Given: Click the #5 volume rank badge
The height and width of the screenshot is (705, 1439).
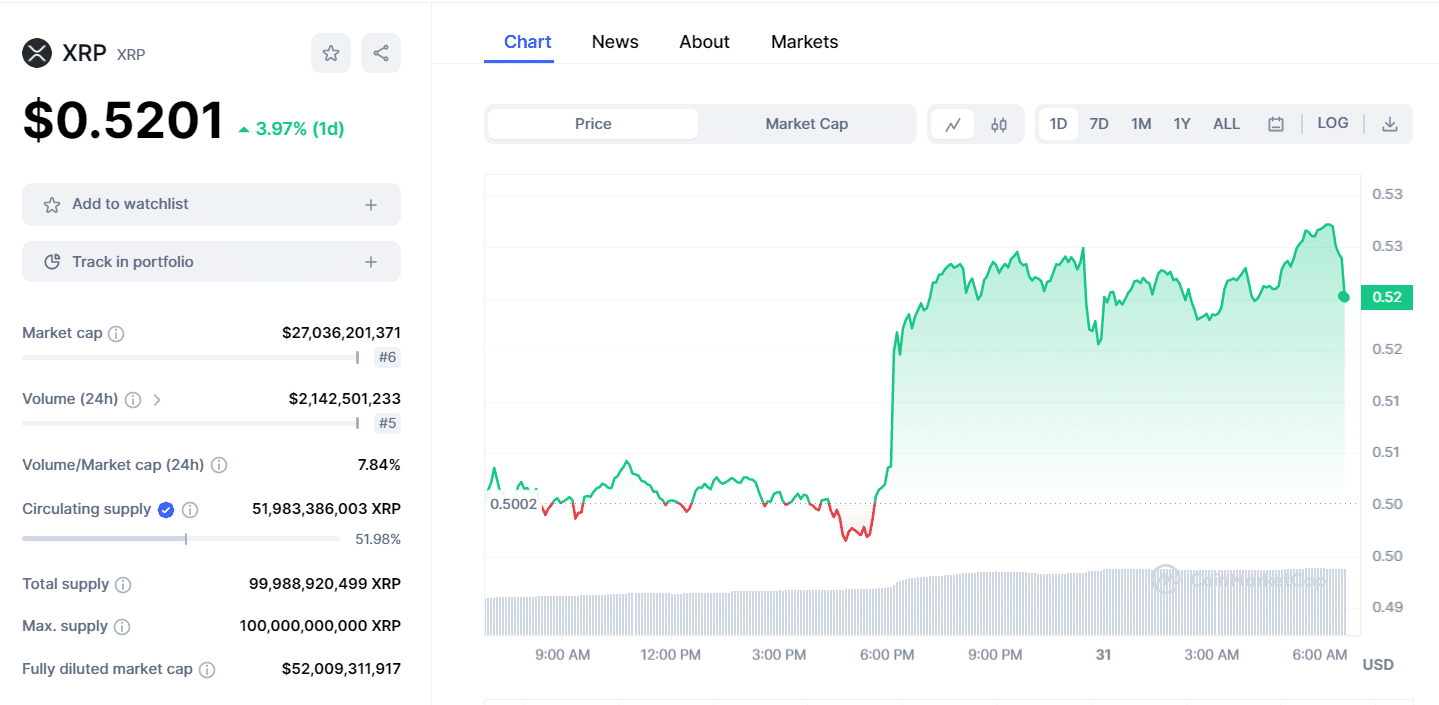Looking at the screenshot, I should [x=387, y=423].
